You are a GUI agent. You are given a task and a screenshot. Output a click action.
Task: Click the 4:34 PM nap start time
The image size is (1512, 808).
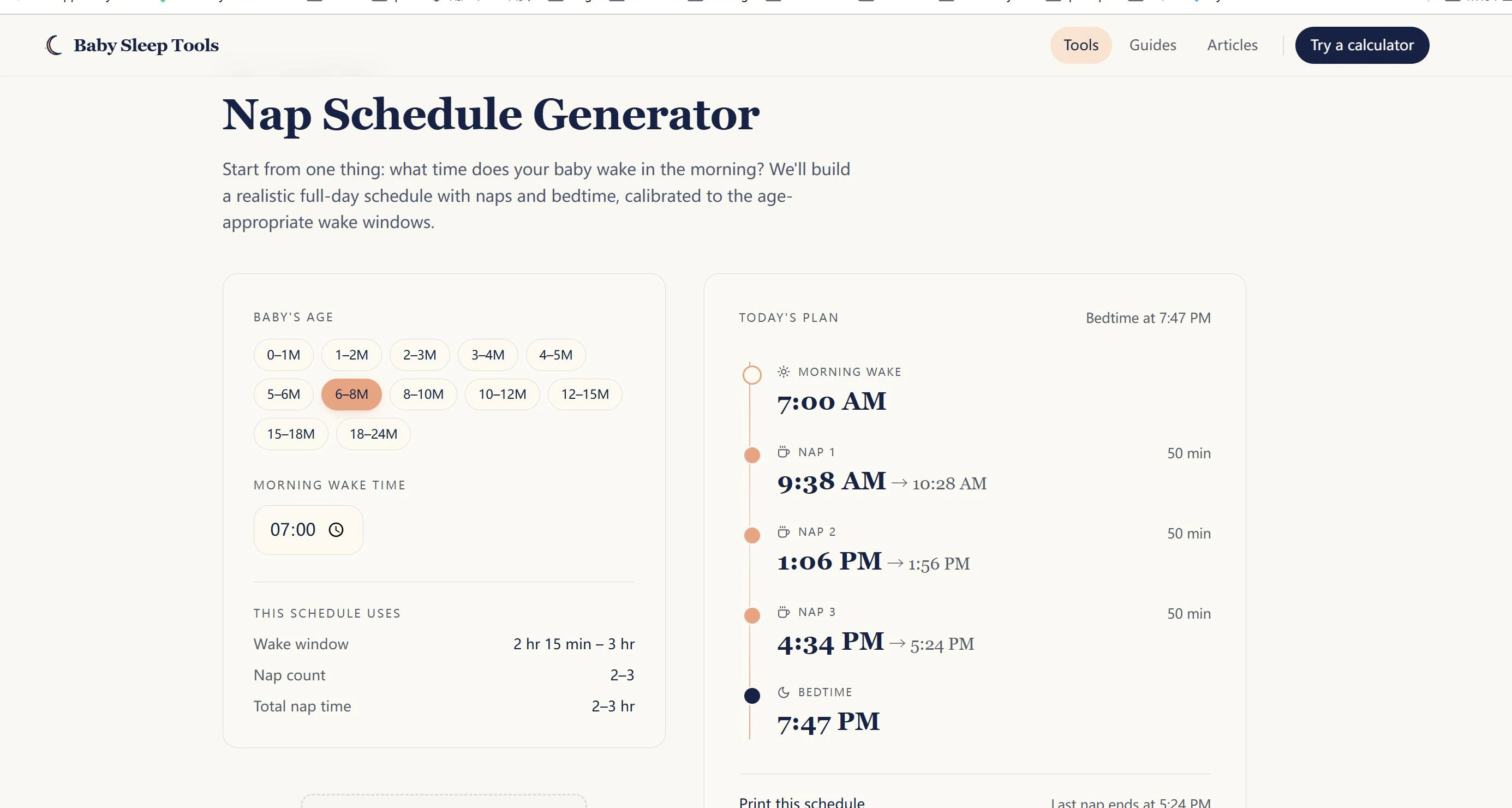(x=830, y=642)
